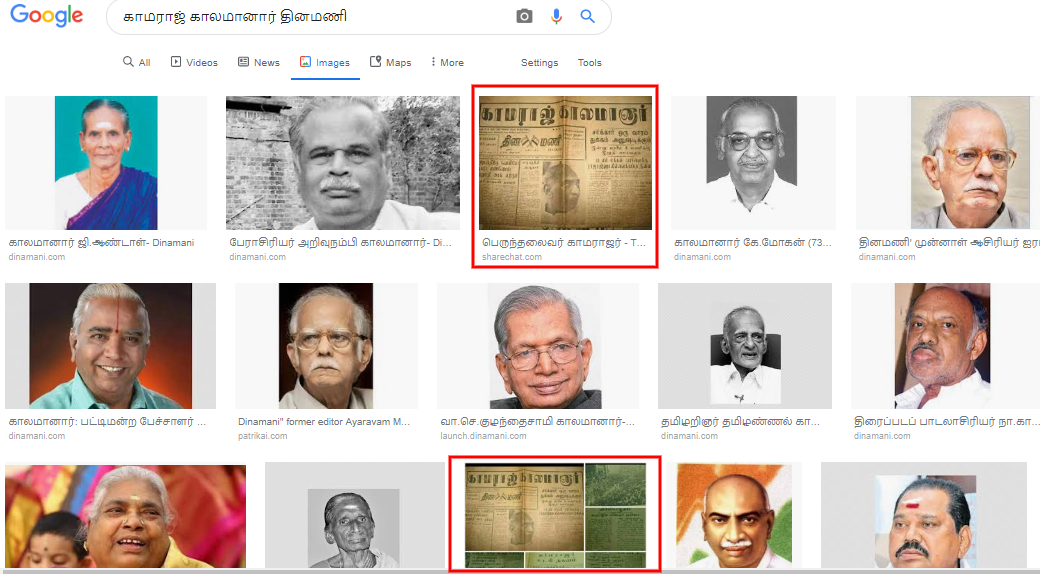The height and width of the screenshot is (574, 1040).
Task: Click the blue magnifier search button
Action: (587, 17)
